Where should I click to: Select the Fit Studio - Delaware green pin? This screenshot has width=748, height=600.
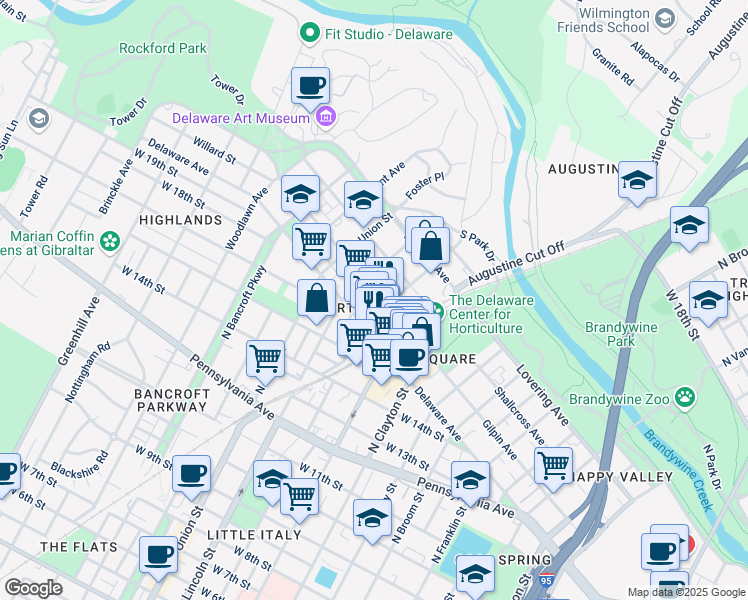[x=310, y=33]
